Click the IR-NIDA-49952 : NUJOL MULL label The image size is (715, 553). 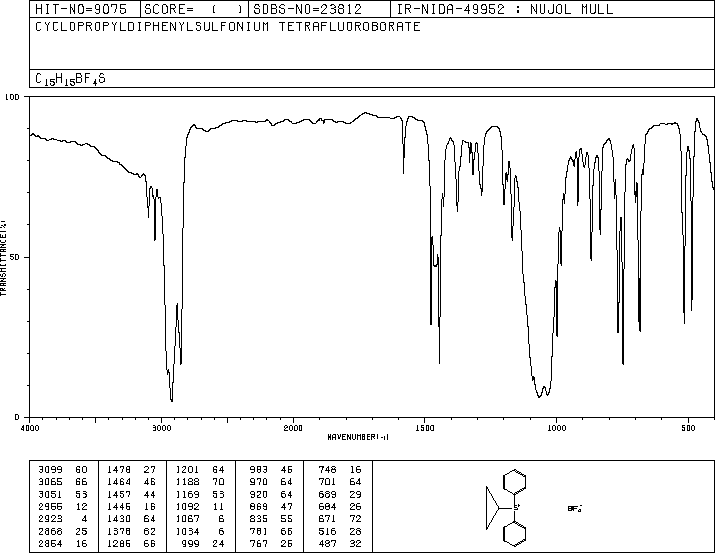pos(505,9)
